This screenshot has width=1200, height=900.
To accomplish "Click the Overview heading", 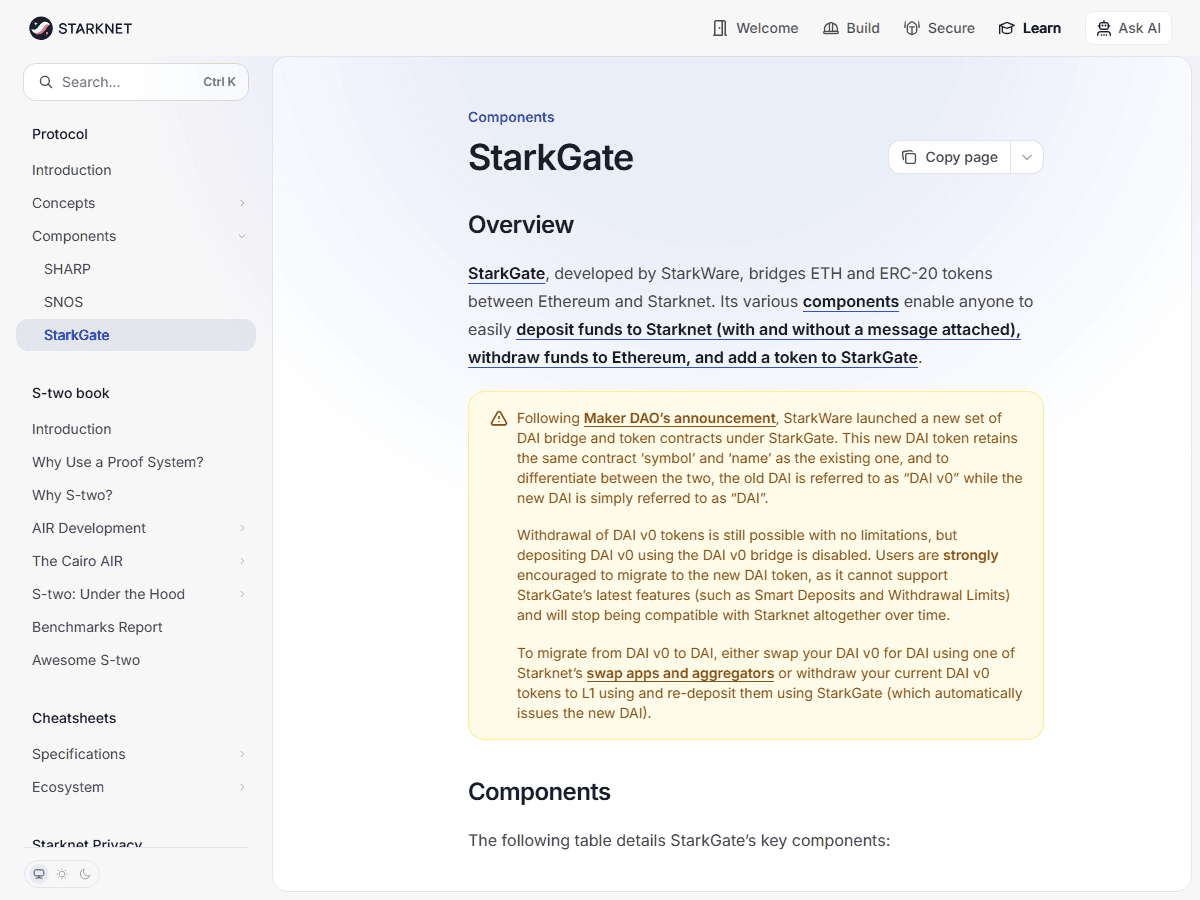I will click(x=521, y=224).
